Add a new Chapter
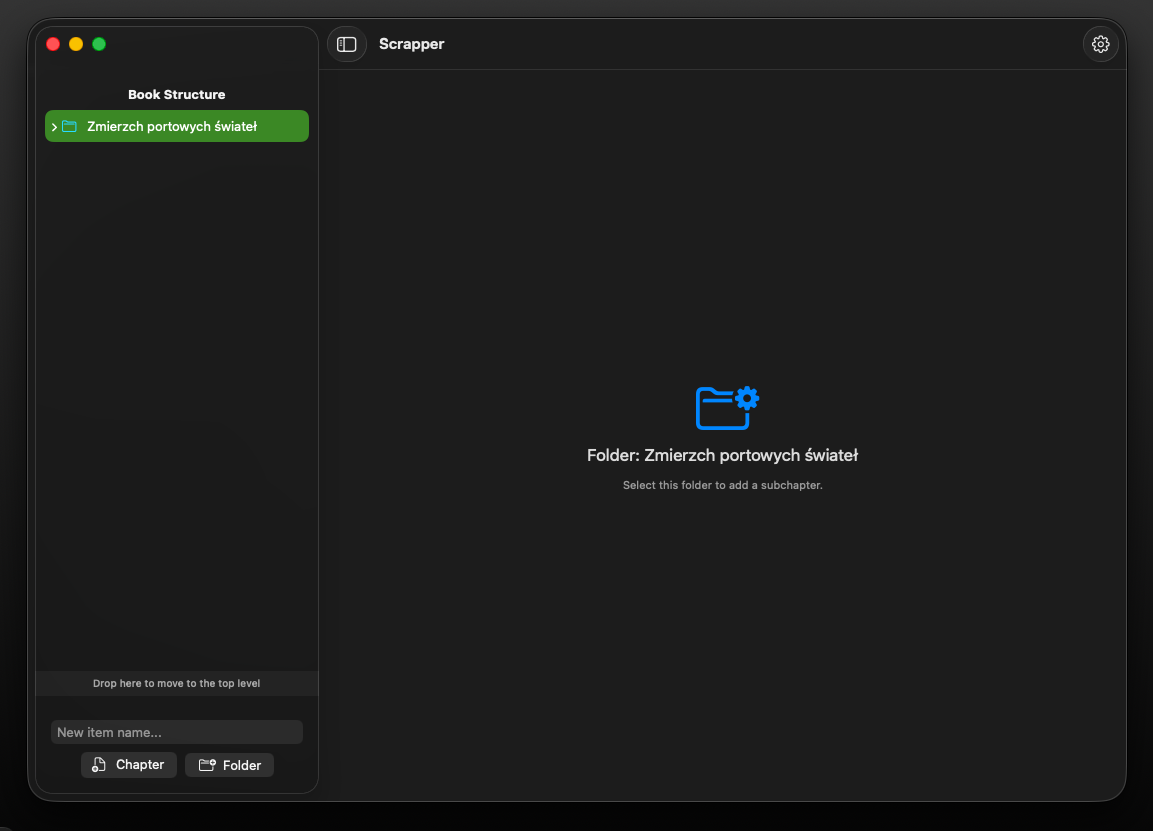The width and height of the screenshot is (1153, 831). tap(129, 765)
